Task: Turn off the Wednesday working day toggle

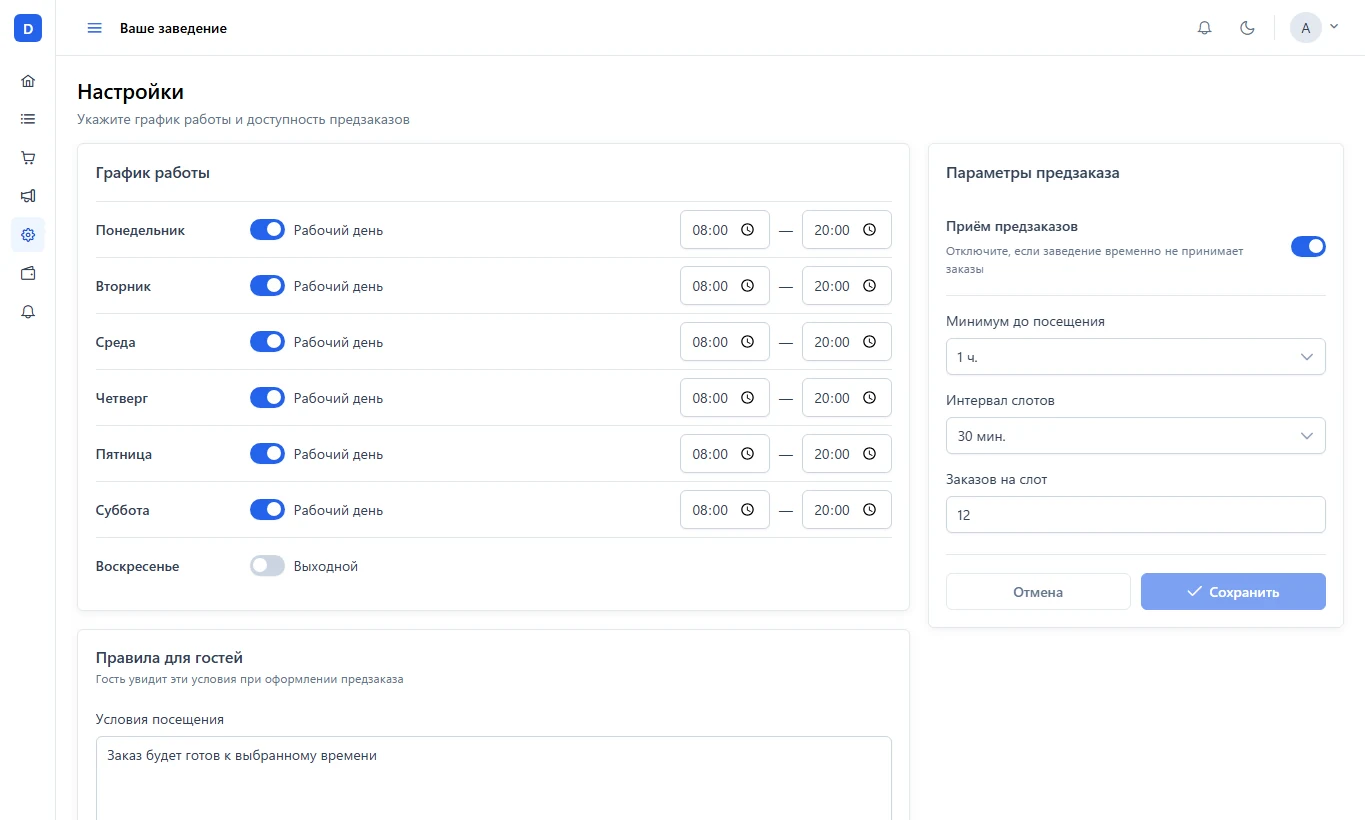Action: coord(267,342)
